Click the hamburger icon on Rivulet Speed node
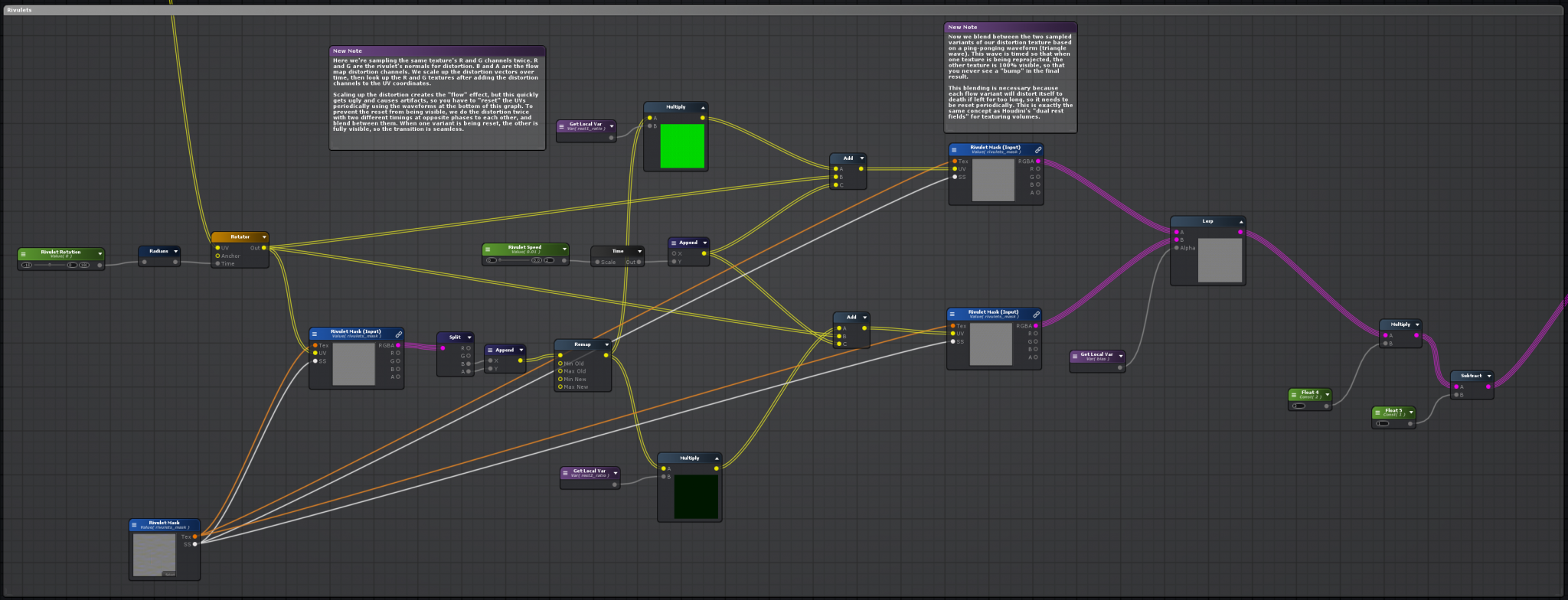The image size is (1568, 600). point(488,249)
